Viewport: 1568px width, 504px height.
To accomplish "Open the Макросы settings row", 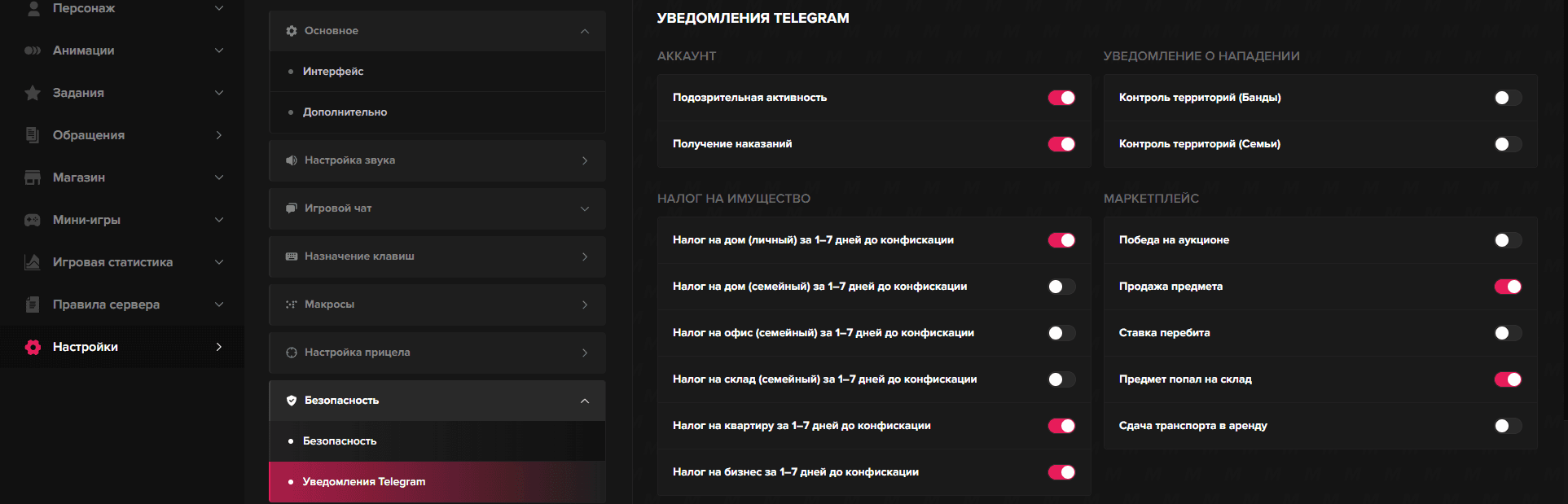I will [x=437, y=305].
